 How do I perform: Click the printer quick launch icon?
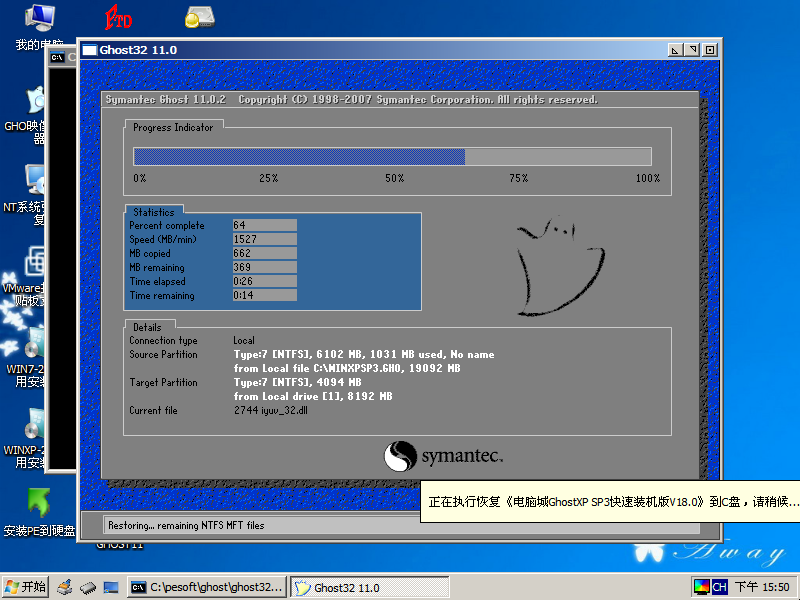point(65,587)
